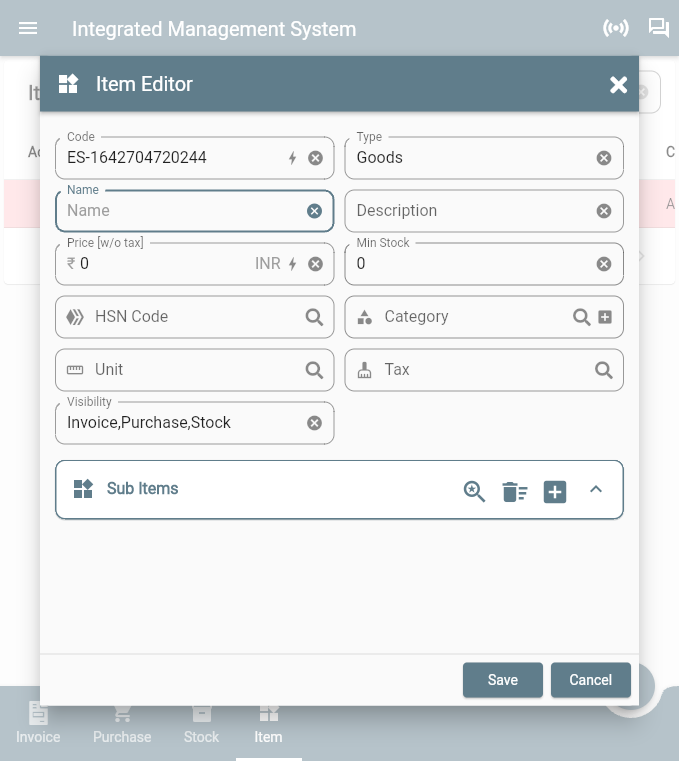Screen dimensions: 679x761
Task: Clear the Visibility field
Action: tap(315, 423)
